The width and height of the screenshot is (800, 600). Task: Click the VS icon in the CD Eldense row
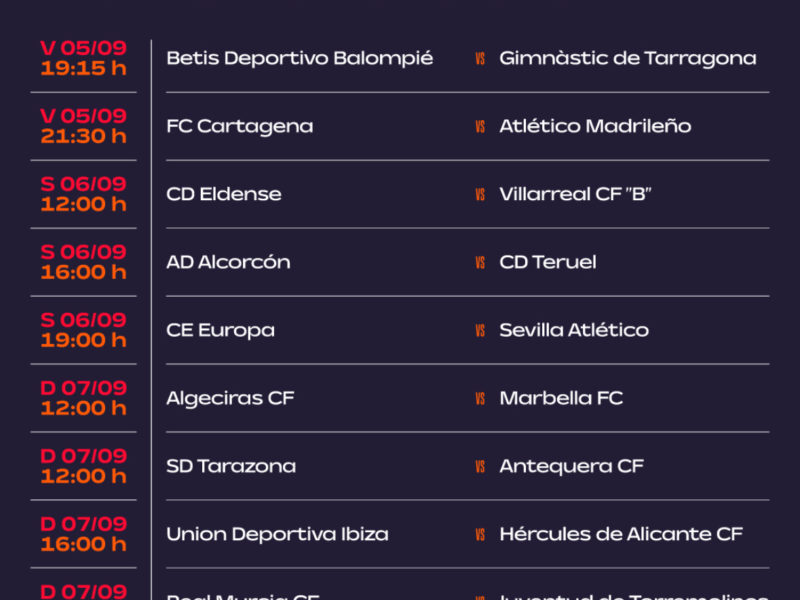[x=480, y=194]
